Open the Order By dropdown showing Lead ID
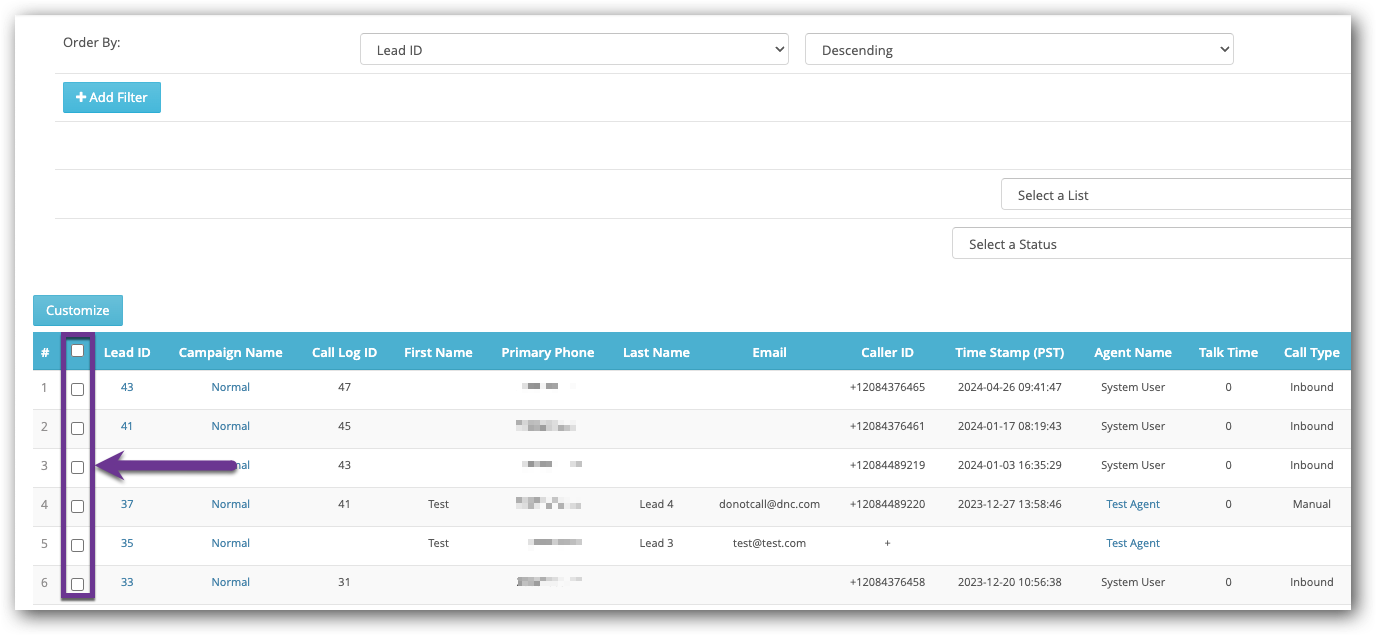This screenshot has height=635, width=1376. [x=574, y=48]
